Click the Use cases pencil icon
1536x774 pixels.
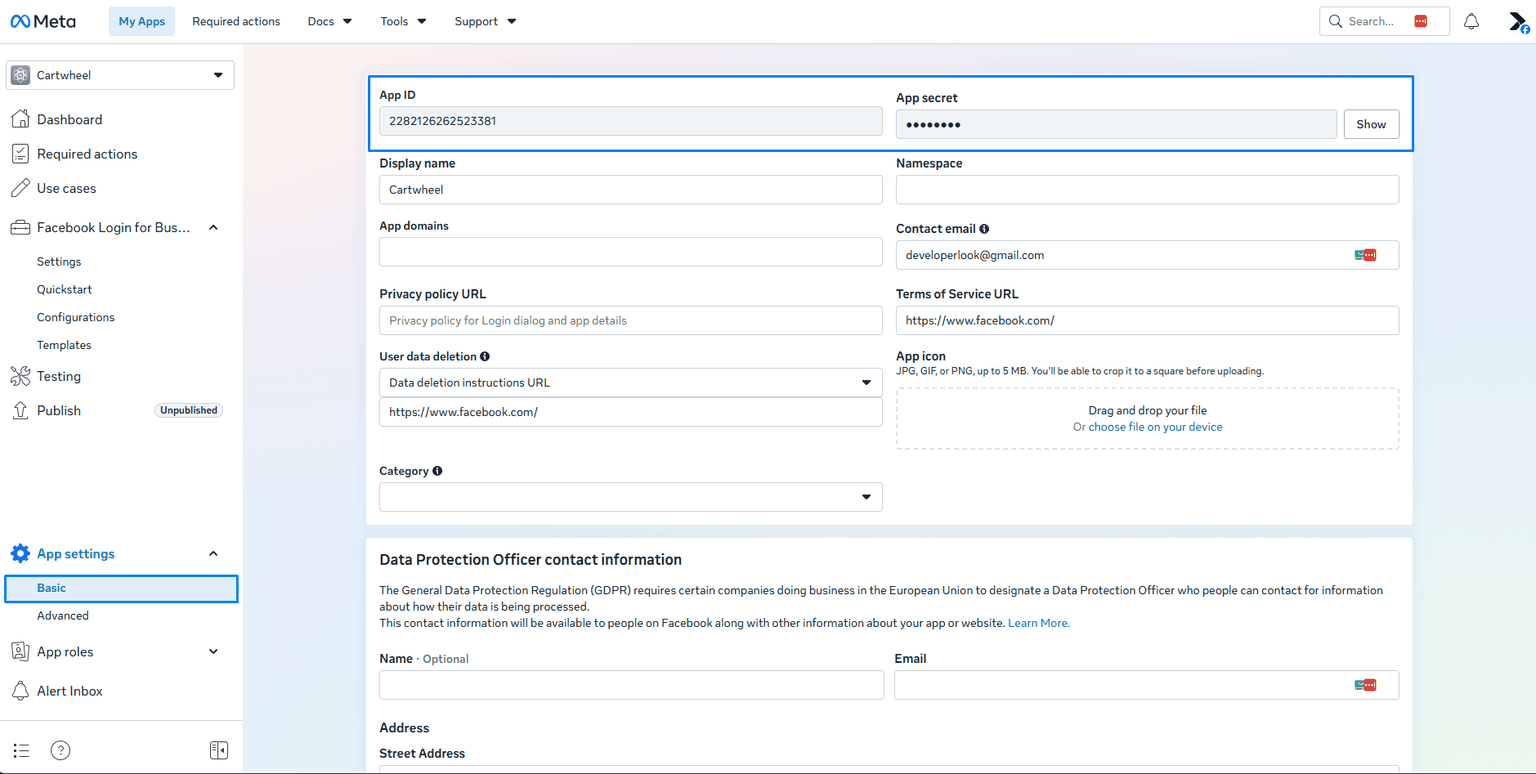pos(20,188)
